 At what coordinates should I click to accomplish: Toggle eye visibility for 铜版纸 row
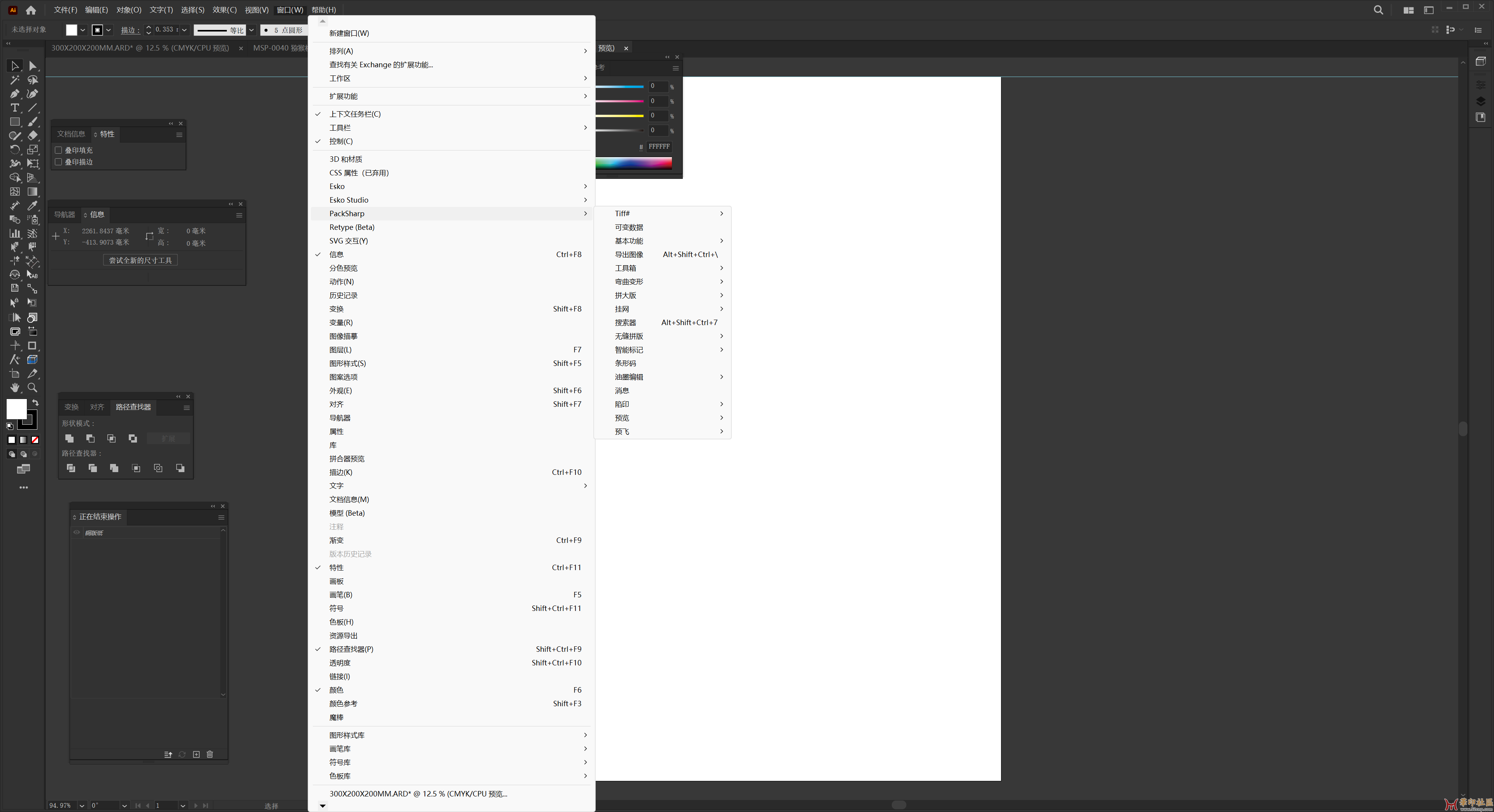point(77,533)
